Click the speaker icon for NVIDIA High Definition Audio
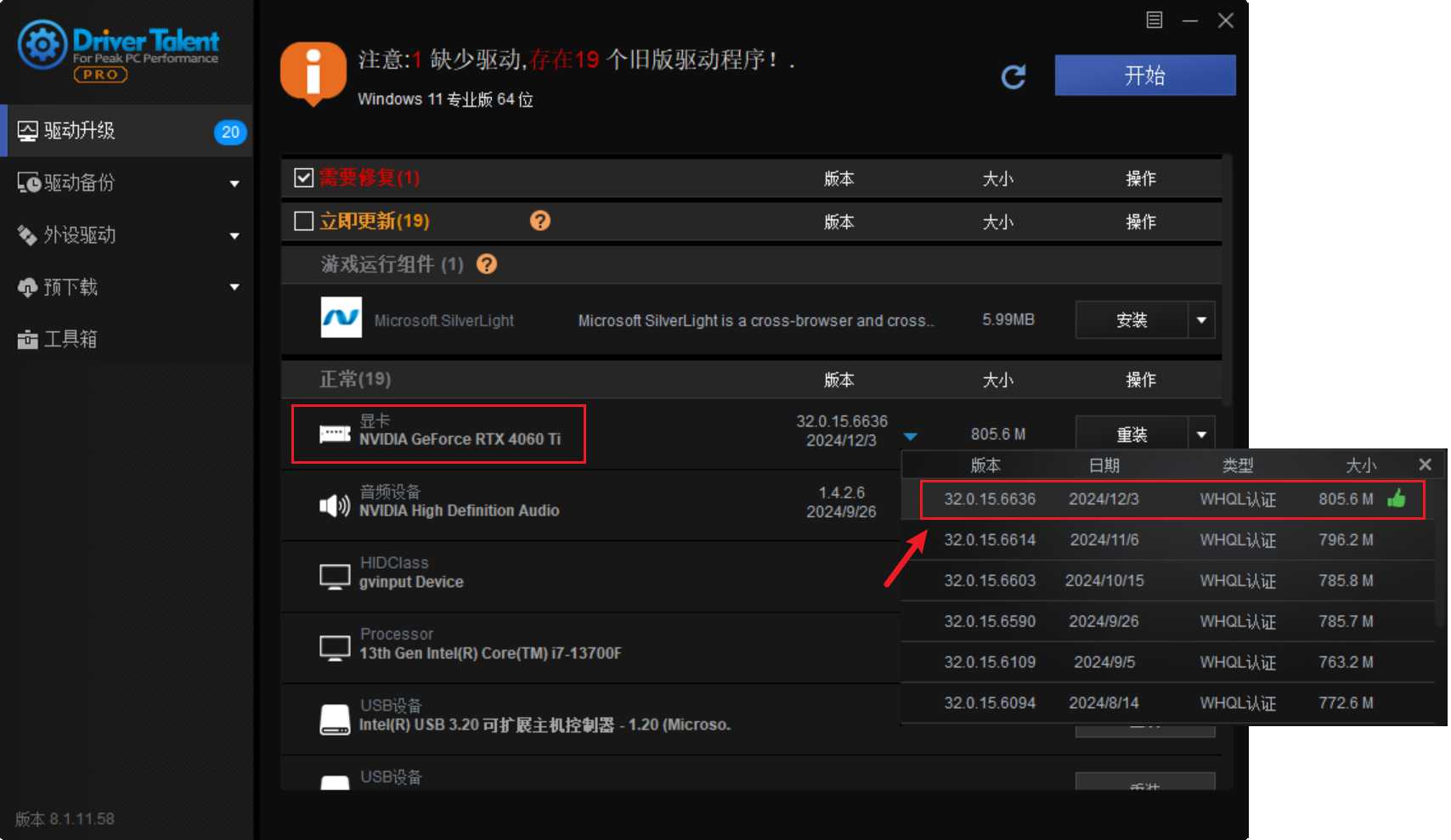Screen dimensions: 1451x840 (x=335, y=506)
